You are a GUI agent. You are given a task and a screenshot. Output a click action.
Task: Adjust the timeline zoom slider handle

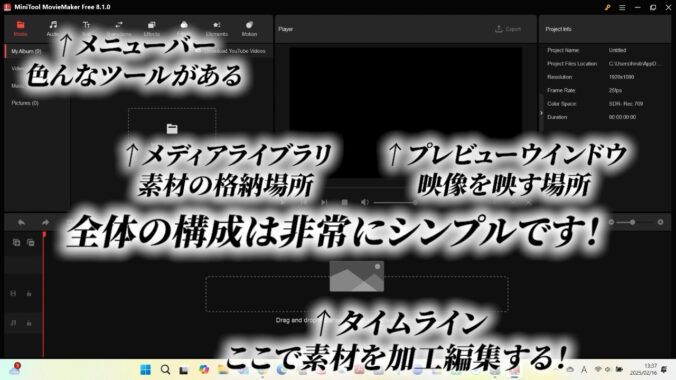632,222
